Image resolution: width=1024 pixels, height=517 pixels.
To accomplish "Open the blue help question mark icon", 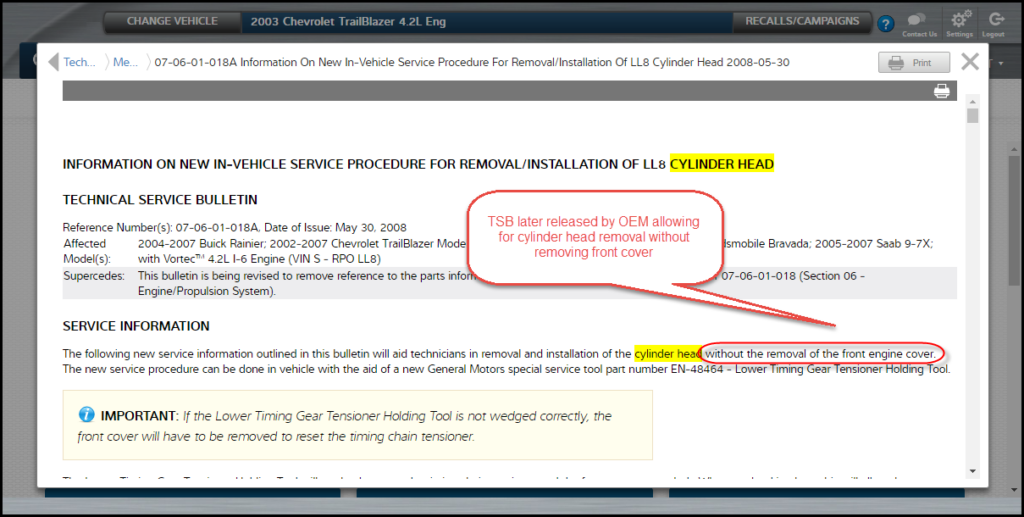I will coord(885,24).
